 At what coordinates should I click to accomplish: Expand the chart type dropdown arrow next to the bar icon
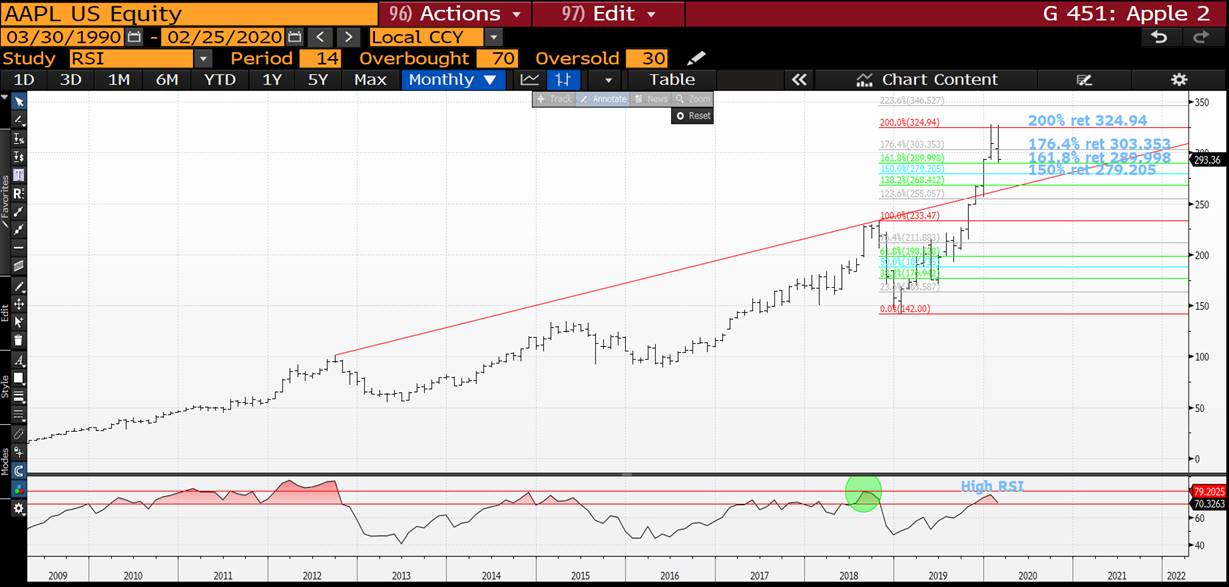click(608, 80)
